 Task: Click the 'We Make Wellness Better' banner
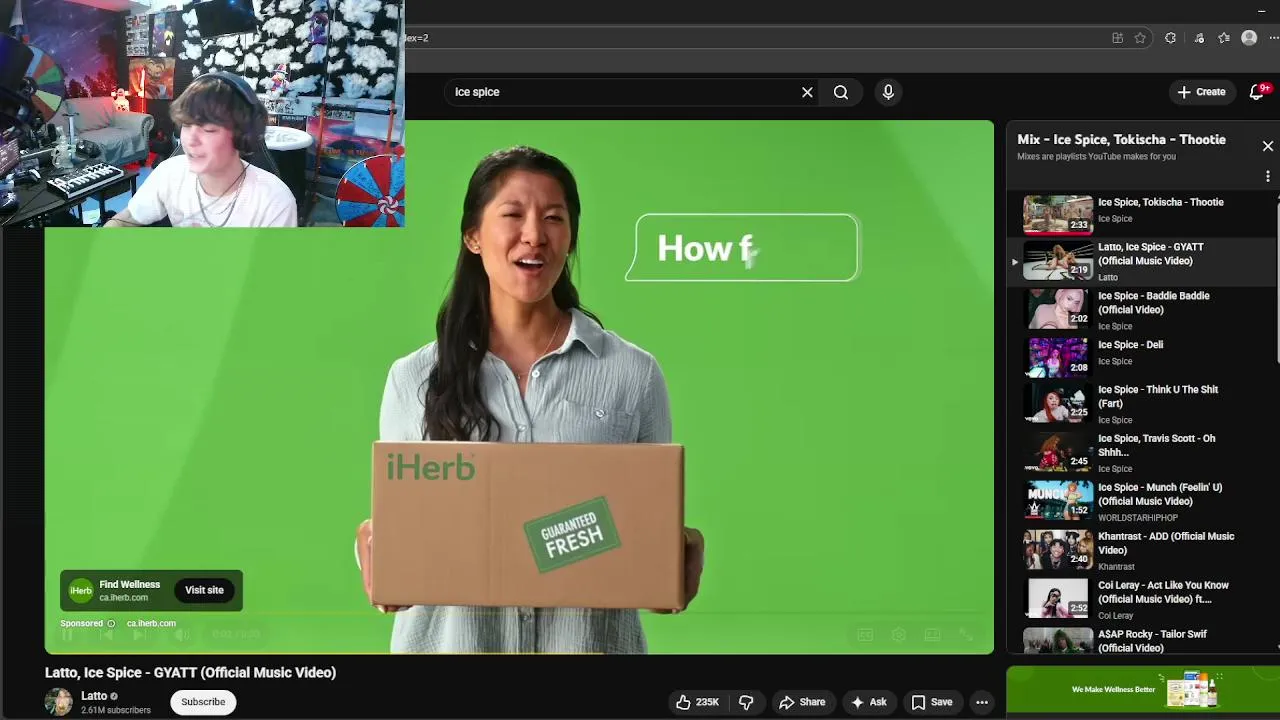(x=1143, y=690)
